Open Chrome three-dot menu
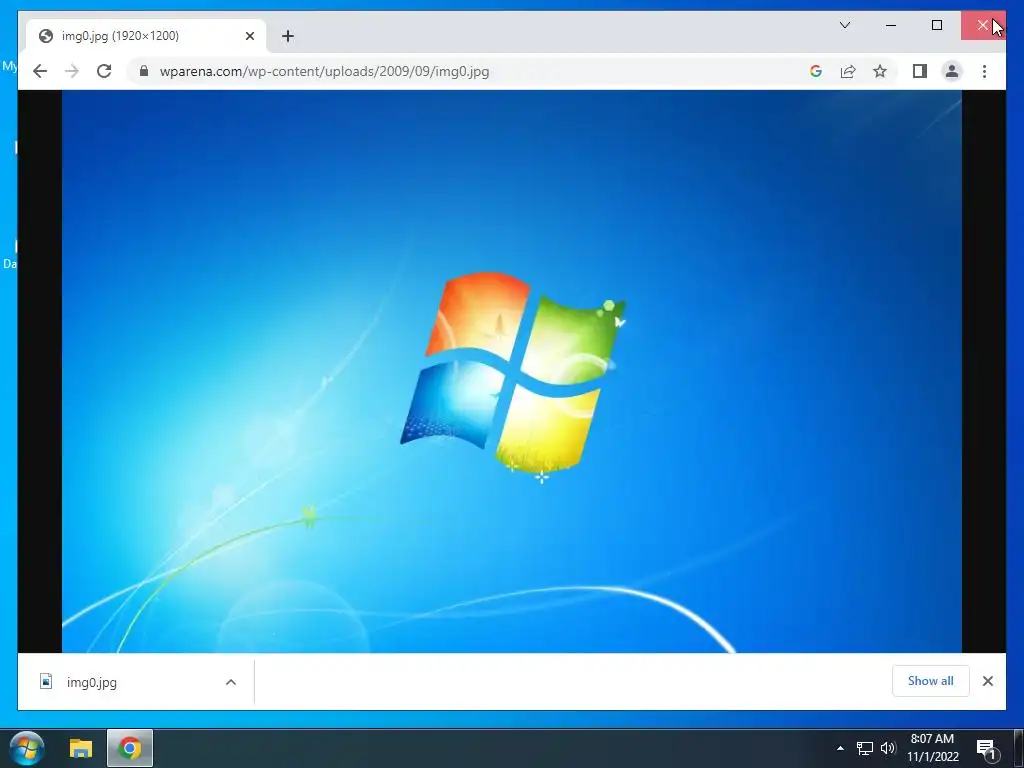Viewport: 1024px width, 768px height. tap(984, 71)
